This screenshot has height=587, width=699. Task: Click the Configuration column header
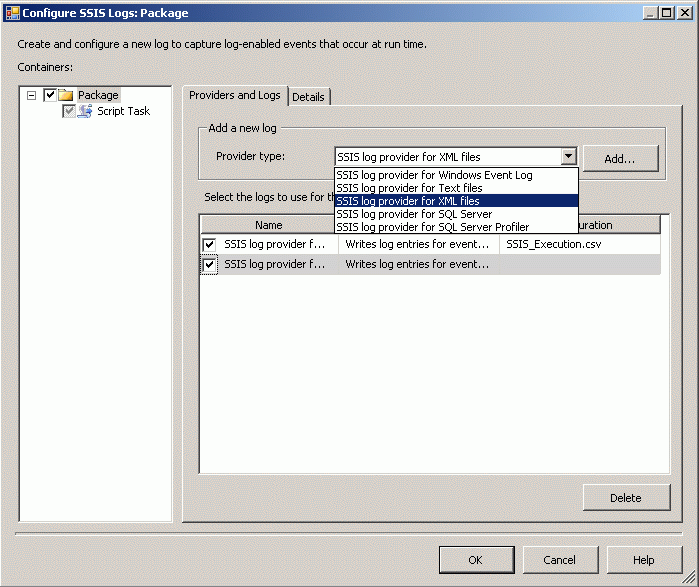pos(619,225)
